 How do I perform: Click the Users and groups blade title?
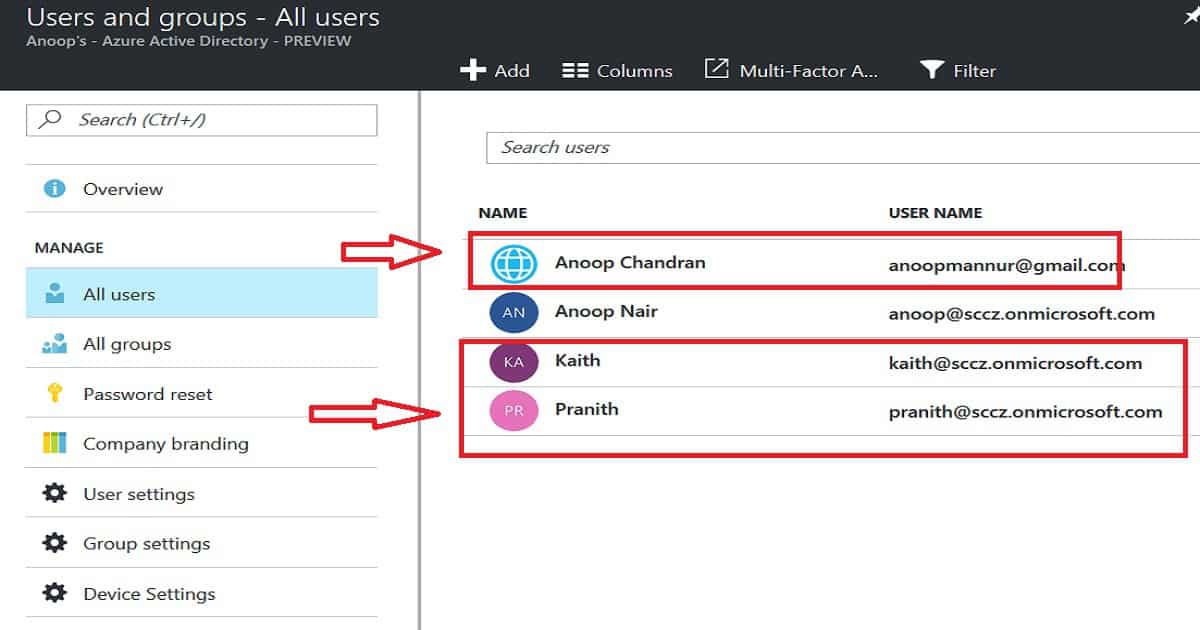coord(203,17)
